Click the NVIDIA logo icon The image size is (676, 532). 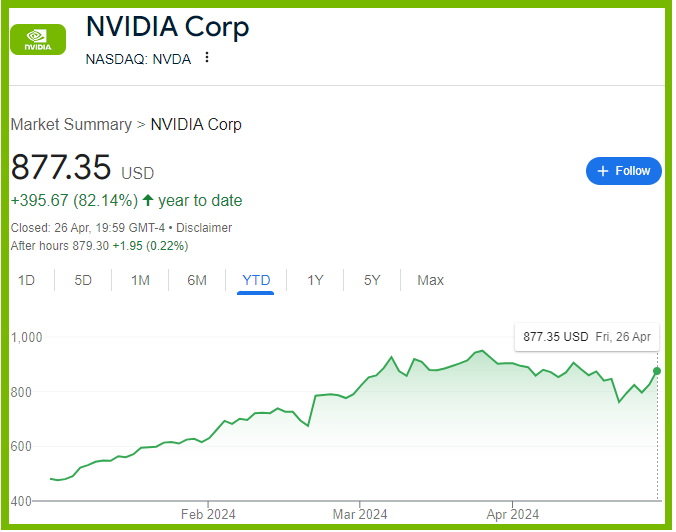click(x=38, y=39)
